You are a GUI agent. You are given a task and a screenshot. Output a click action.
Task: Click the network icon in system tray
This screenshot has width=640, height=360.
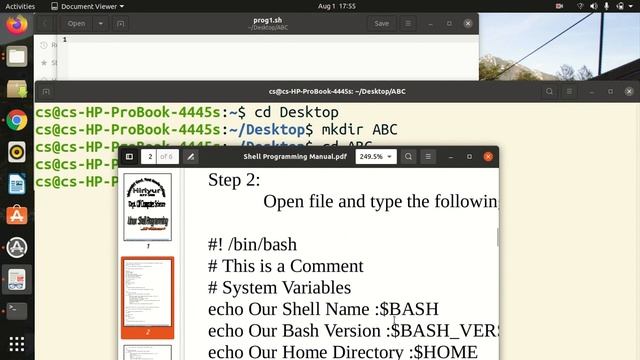[580, 6]
